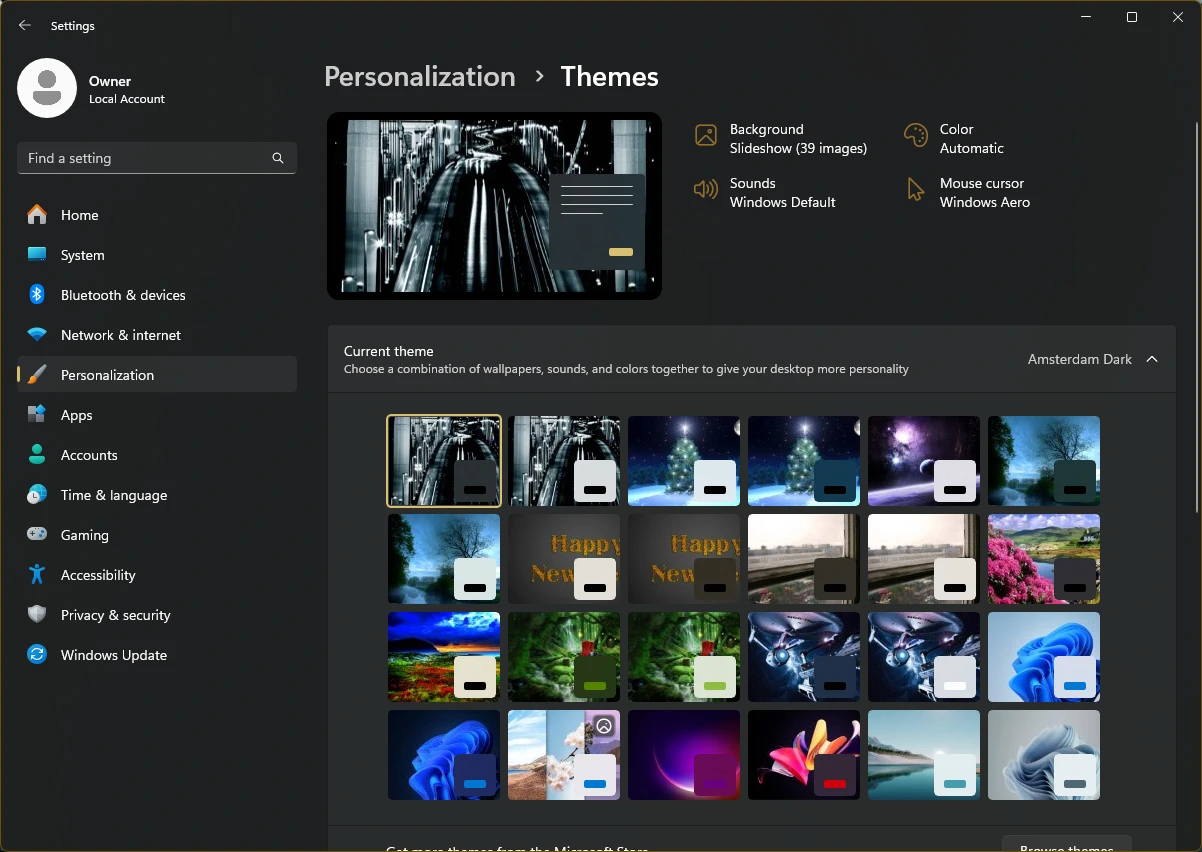Click the Background picture icon
Viewport: 1202px width, 852px height.
click(x=706, y=136)
